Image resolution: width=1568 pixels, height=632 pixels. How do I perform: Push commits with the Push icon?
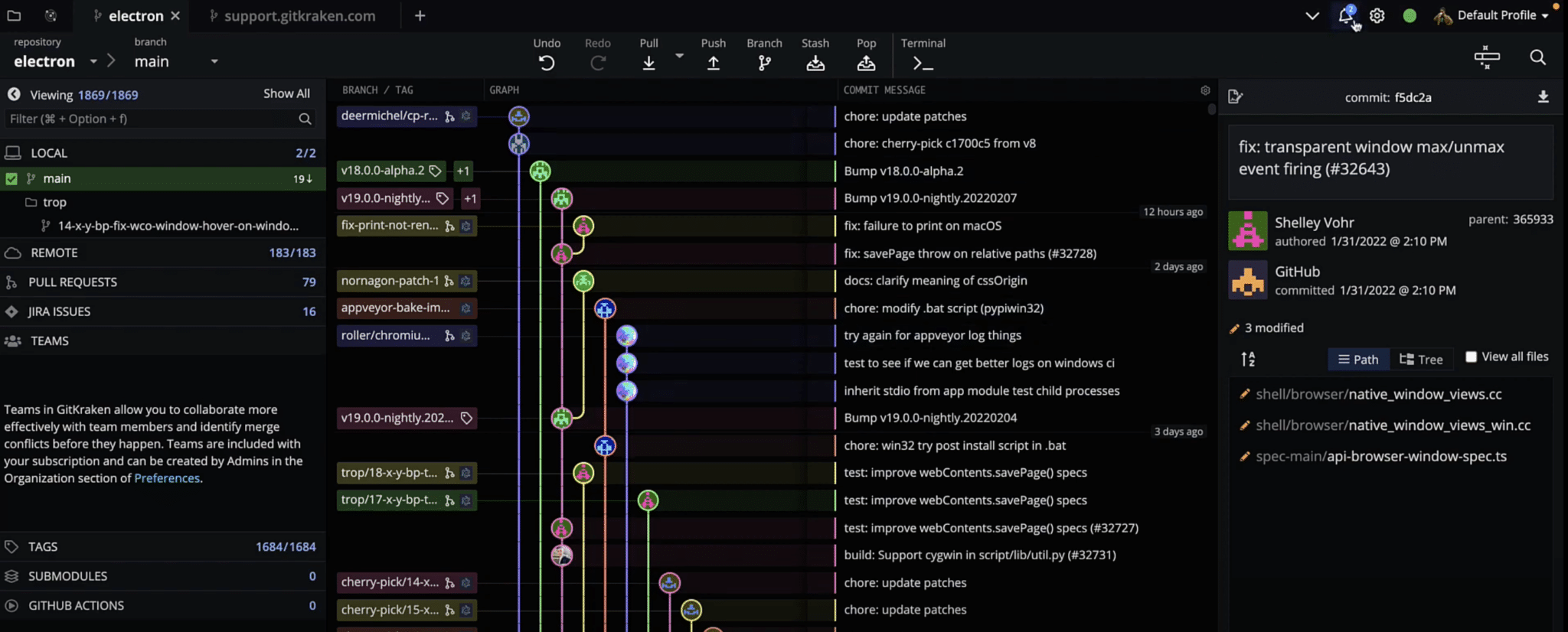(x=713, y=63)
